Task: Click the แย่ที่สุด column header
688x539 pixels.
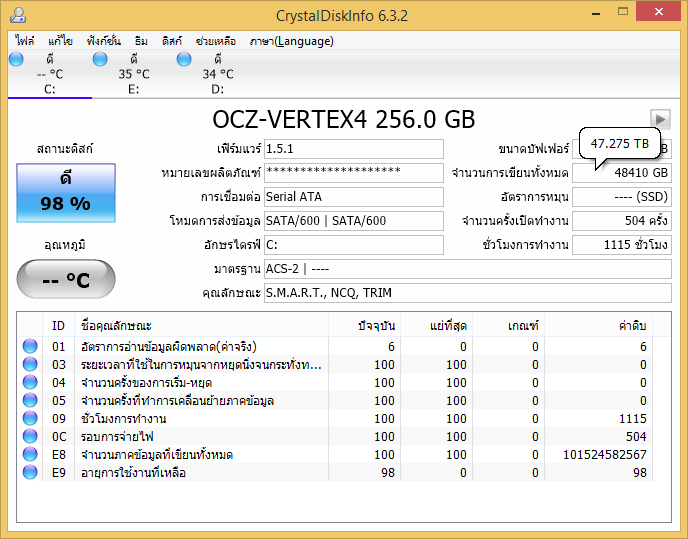Action: [436, 325]
